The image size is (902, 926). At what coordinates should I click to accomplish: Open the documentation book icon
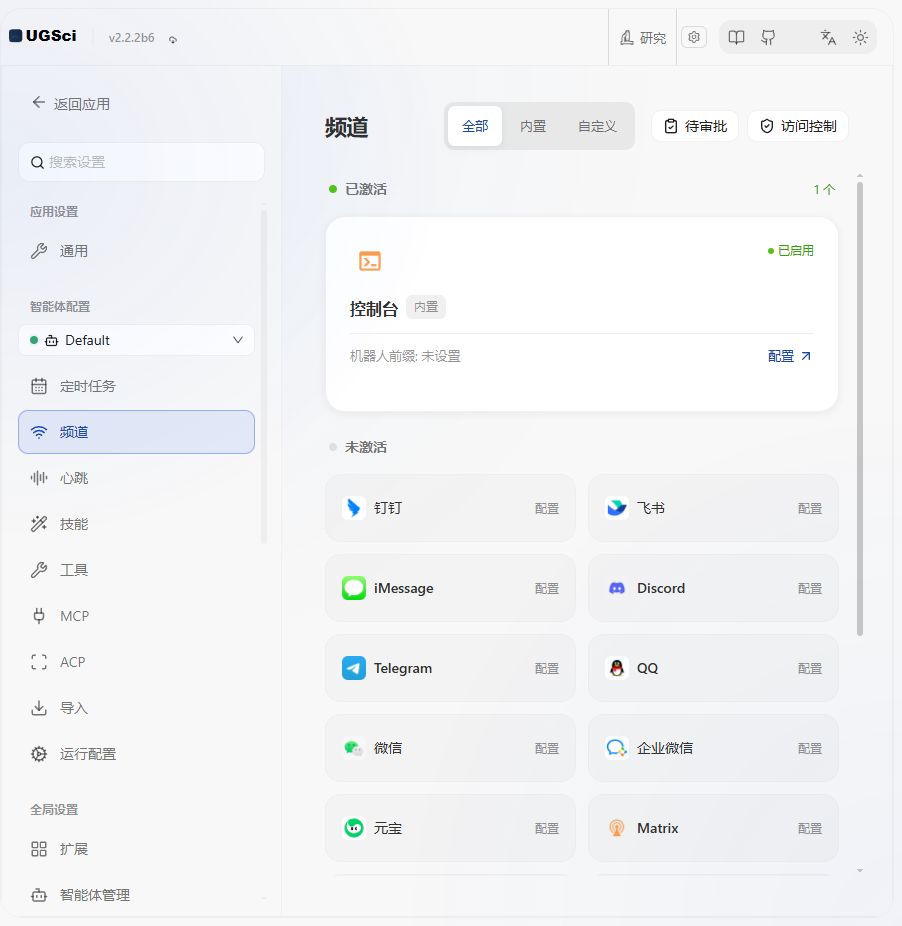pyautogui.click(x=736, y=38)
